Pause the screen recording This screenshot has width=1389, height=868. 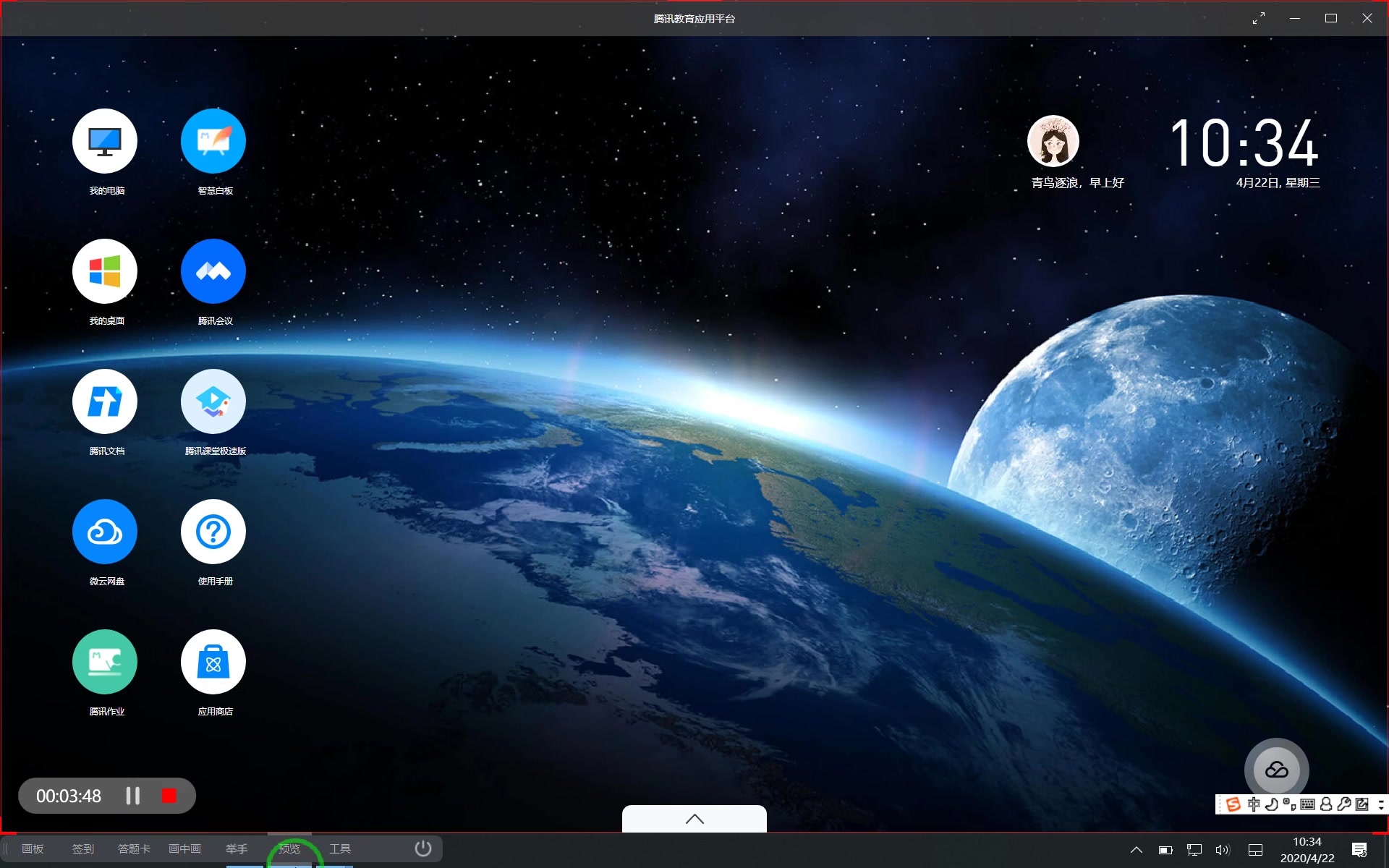133,796
